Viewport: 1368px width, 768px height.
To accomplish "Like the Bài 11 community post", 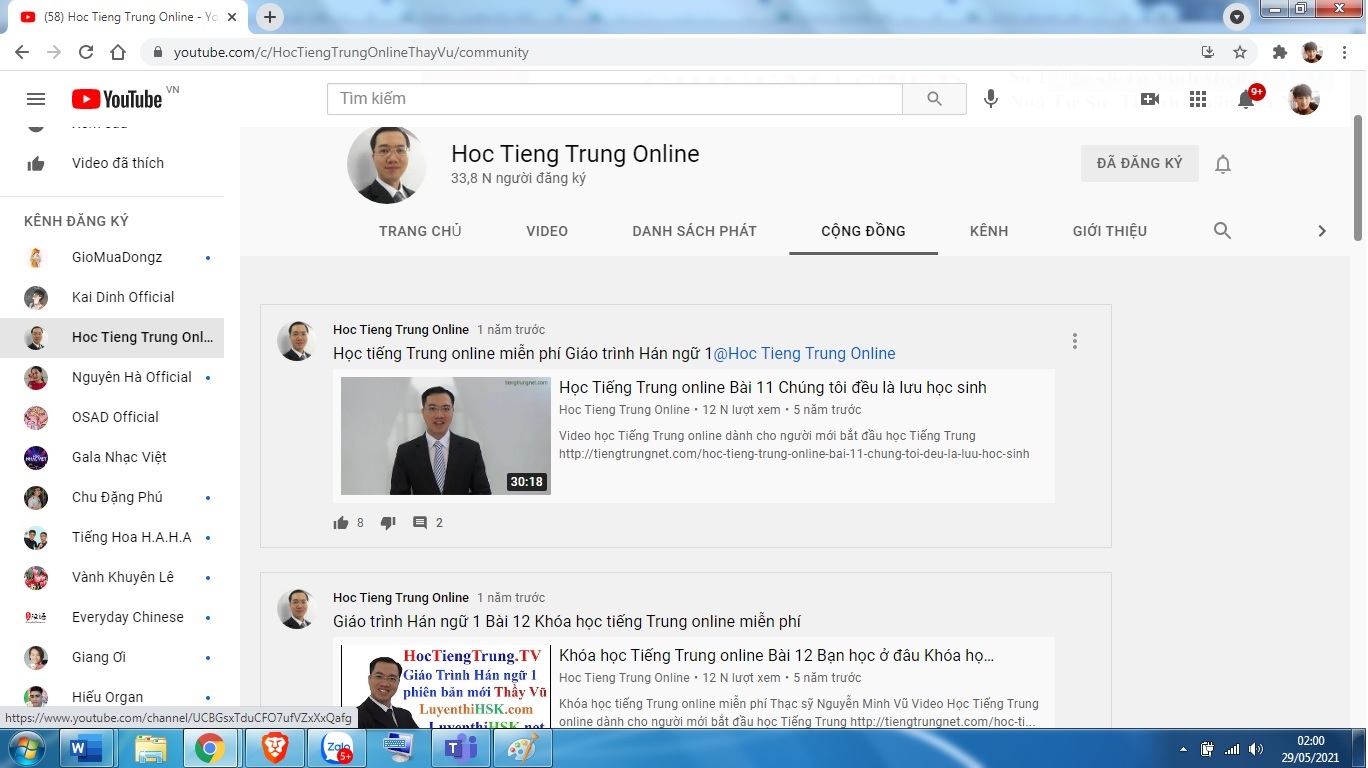I will click(341, 523).
